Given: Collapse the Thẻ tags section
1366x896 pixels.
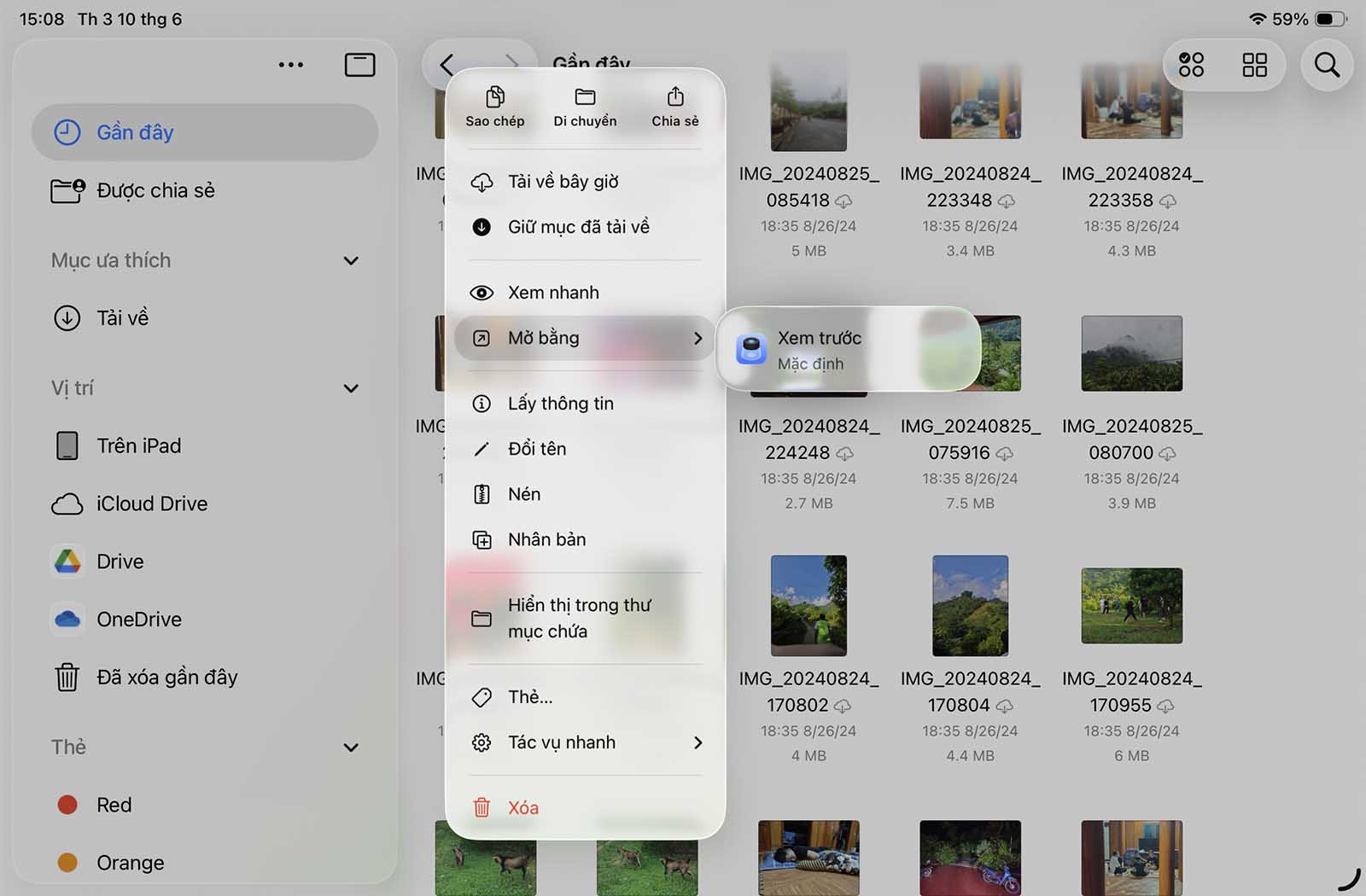Looking at the screenshot, I should [x=351, y=748].
